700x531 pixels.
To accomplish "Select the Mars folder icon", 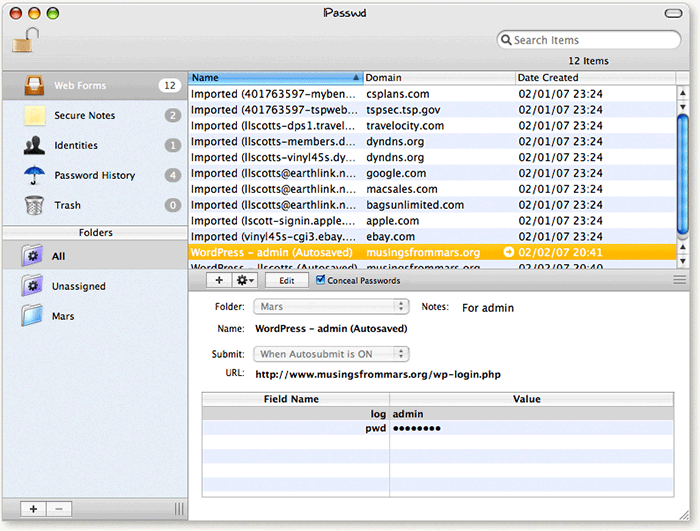I will [x=32, y=315].
